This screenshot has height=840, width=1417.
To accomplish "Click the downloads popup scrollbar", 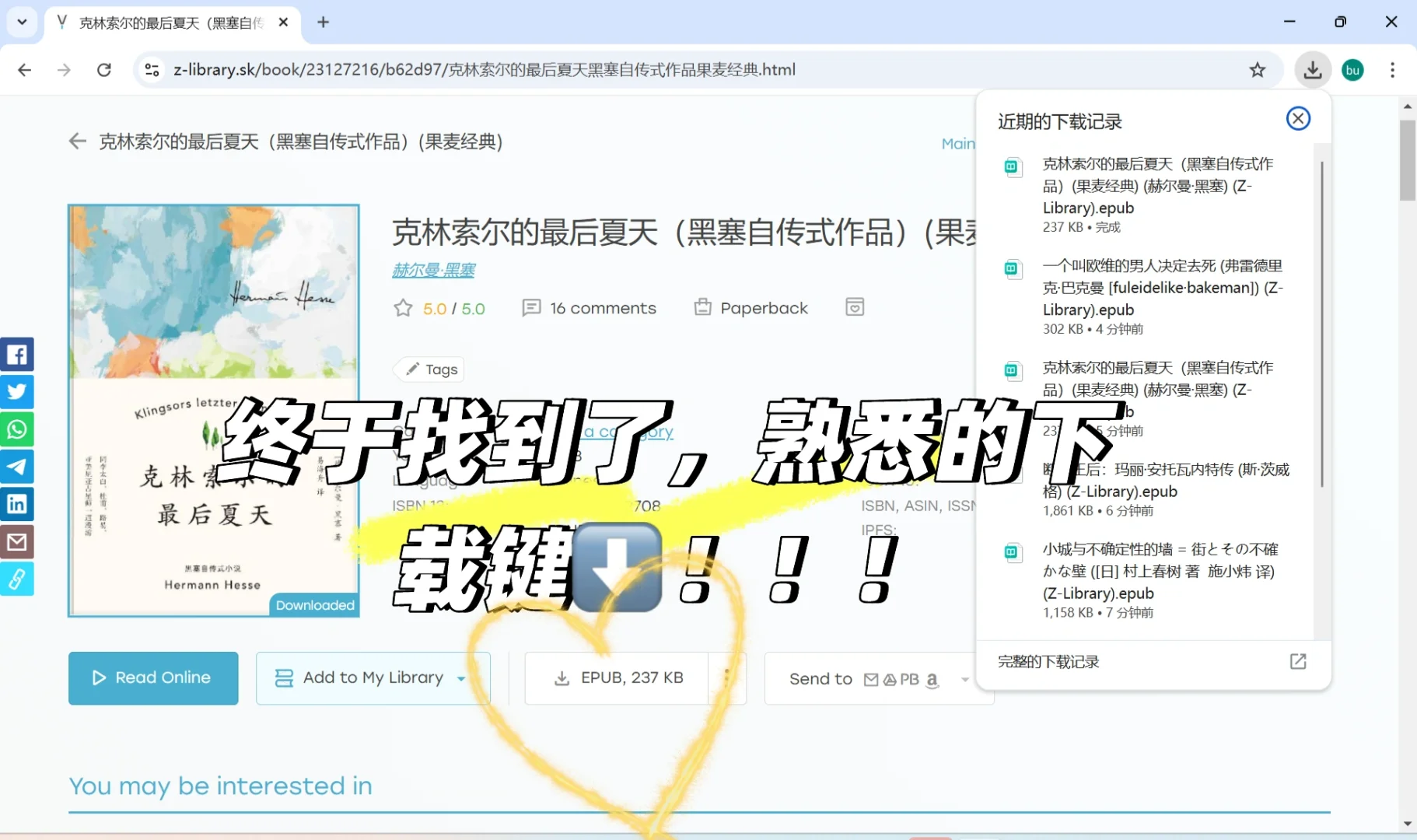I will (x=1322, y=324).
